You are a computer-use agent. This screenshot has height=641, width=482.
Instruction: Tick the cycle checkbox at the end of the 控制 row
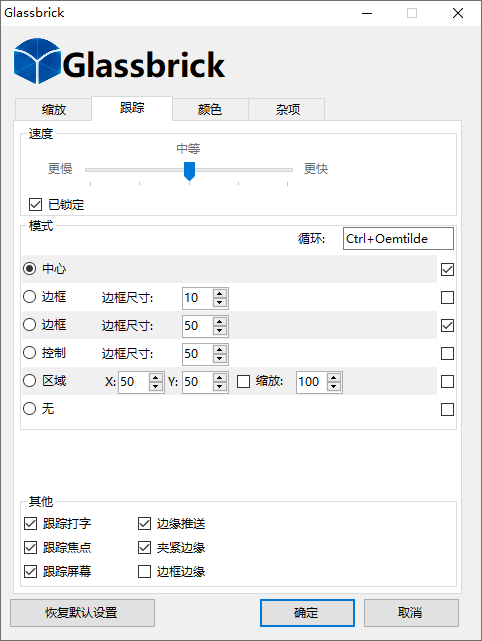click(x=447, y=353)
